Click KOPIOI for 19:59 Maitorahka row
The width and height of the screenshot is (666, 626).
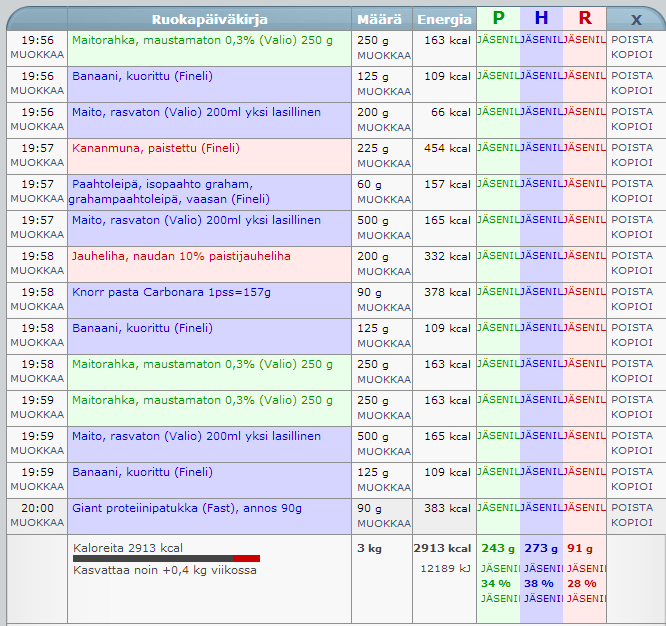click(x=632, y=415)
